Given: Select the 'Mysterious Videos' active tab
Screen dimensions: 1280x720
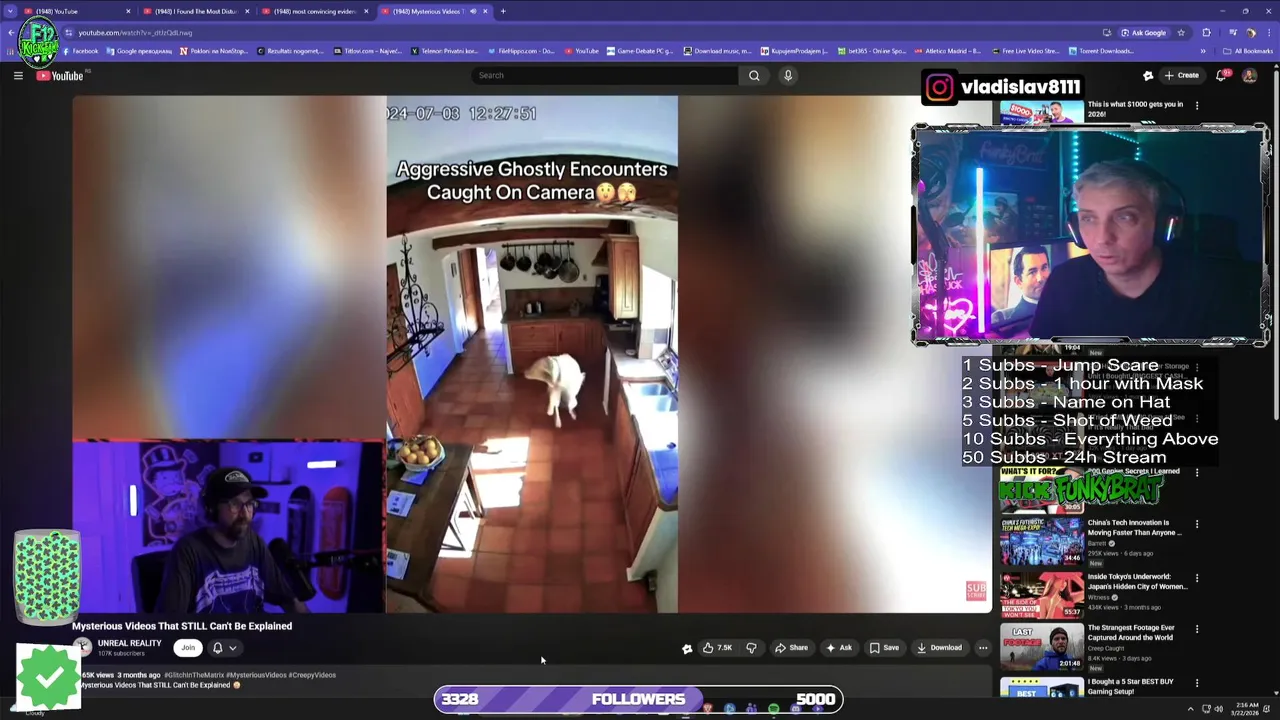Looking at the screenshot, I should (x=433, y=11).
